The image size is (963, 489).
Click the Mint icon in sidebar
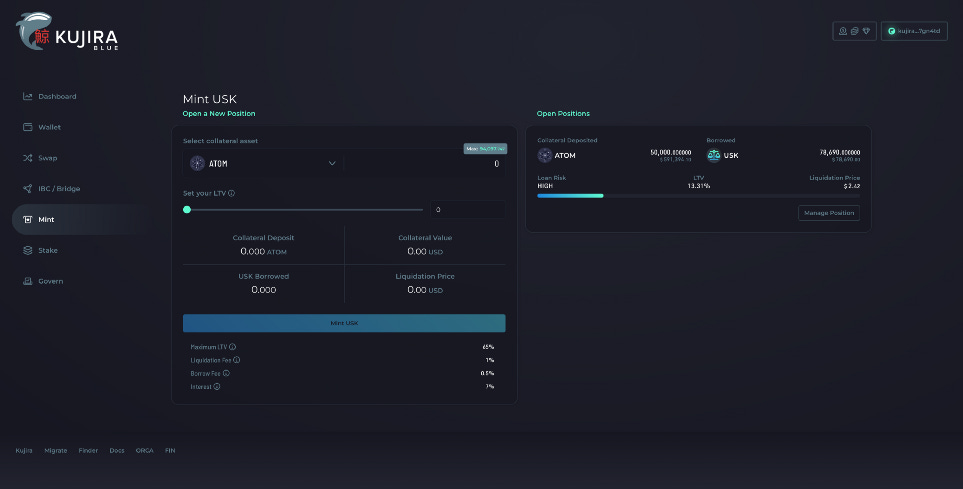28,219
